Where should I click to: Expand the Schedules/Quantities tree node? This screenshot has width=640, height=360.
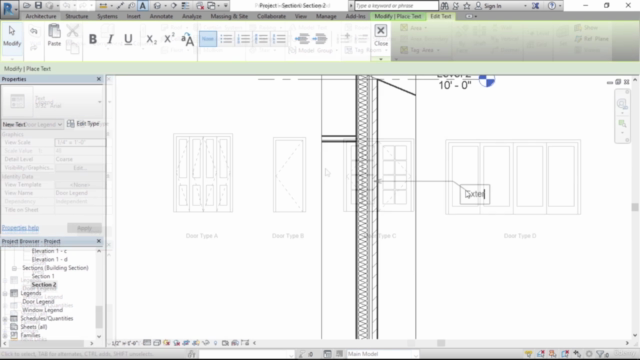5,318
